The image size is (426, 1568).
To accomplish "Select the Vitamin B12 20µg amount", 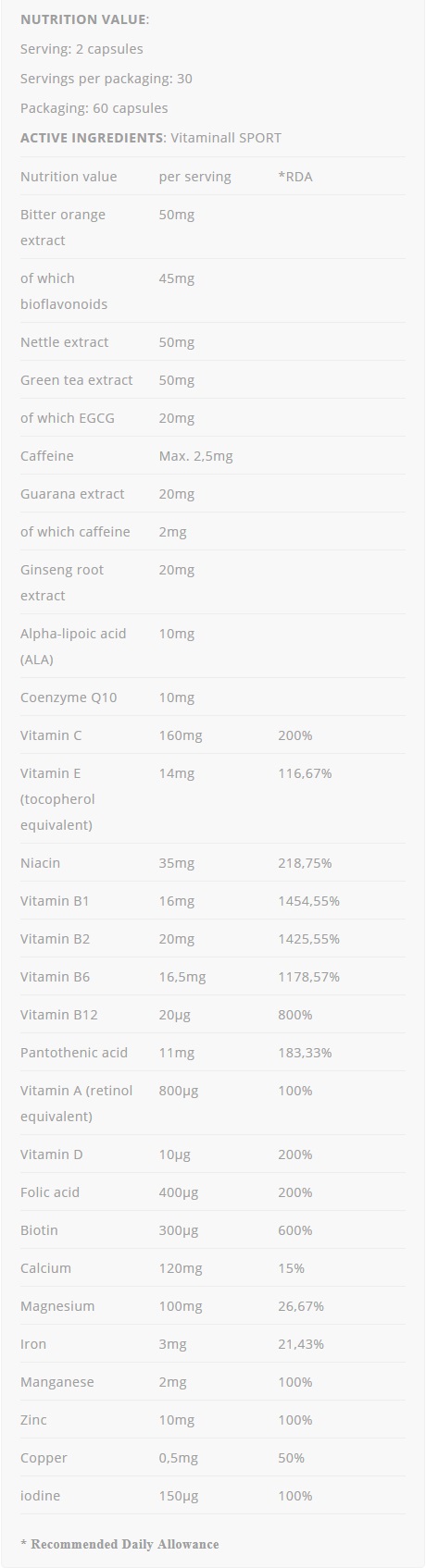I will (x=175, y=1015).
